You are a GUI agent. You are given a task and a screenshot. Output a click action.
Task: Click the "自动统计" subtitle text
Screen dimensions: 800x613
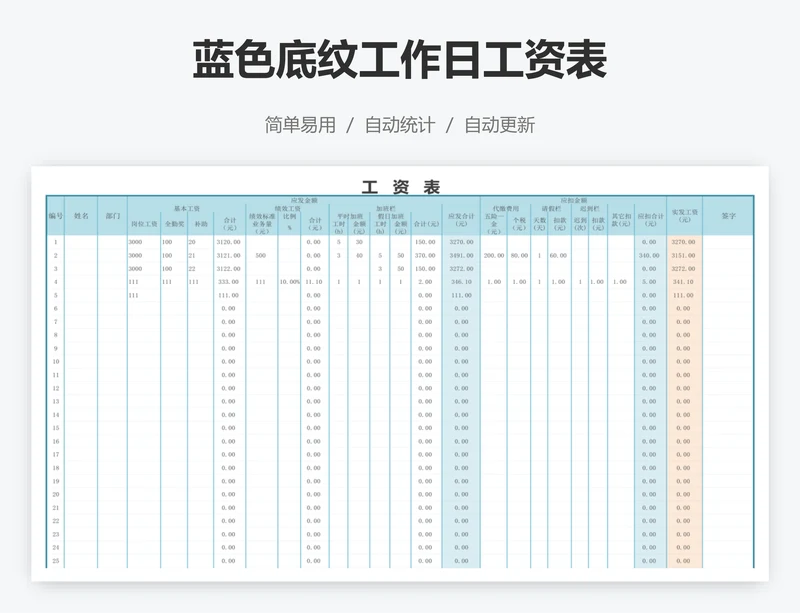(x=400, y=125)
